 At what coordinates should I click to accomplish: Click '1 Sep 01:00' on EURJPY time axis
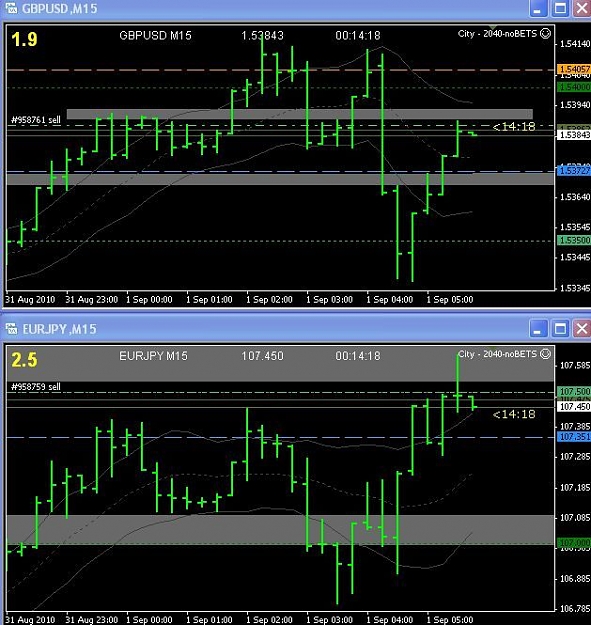coord(209,620)
